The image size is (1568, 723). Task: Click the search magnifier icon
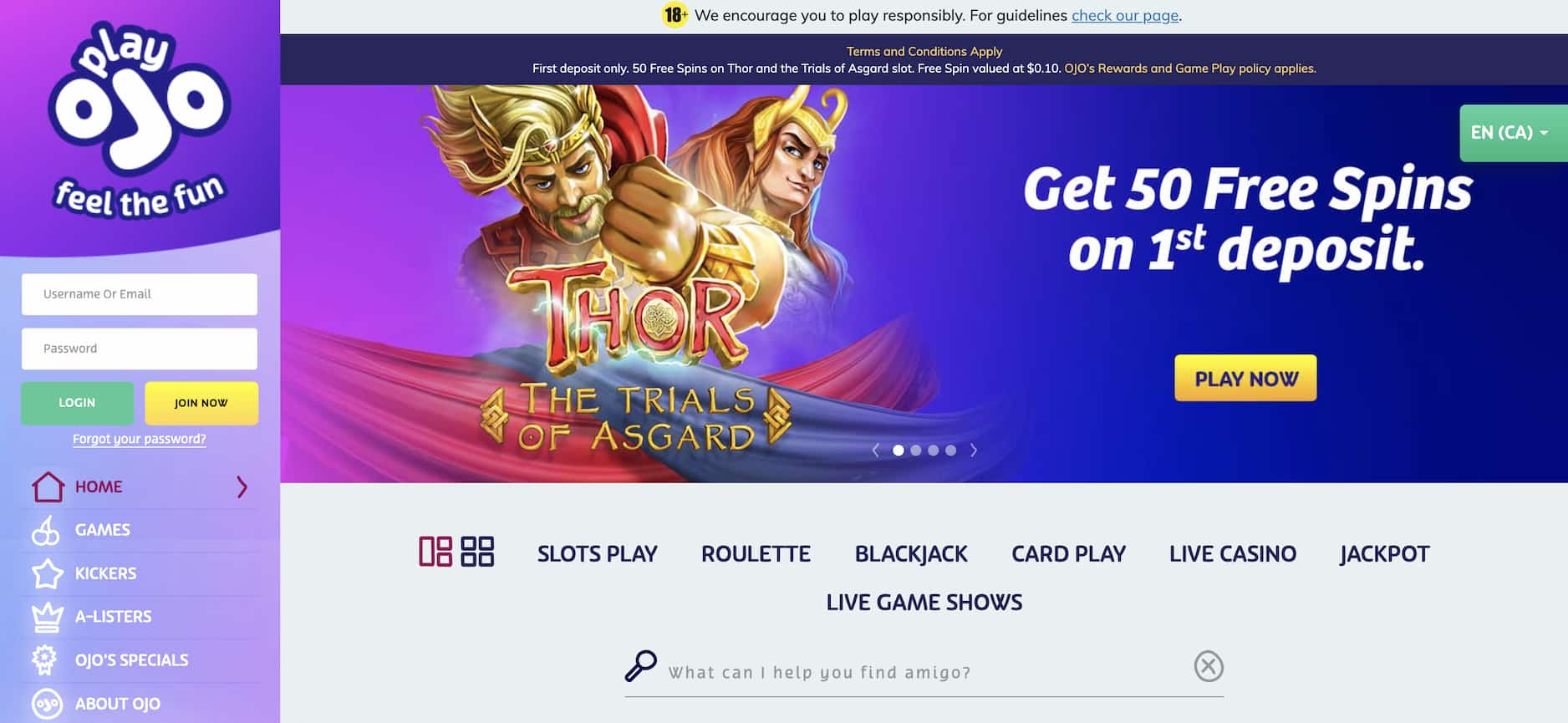(641, 666)
